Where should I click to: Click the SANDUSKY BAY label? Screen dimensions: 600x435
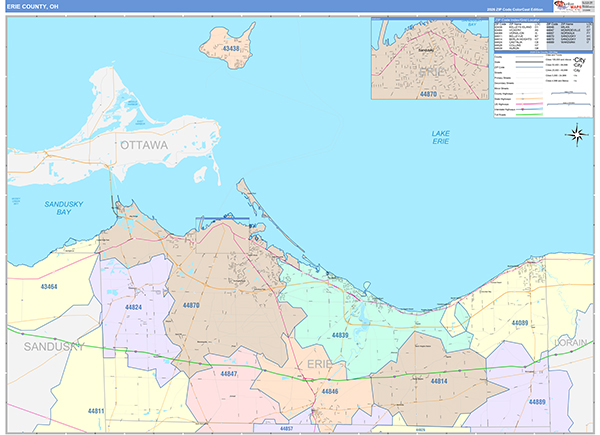[x=64, y=208]
